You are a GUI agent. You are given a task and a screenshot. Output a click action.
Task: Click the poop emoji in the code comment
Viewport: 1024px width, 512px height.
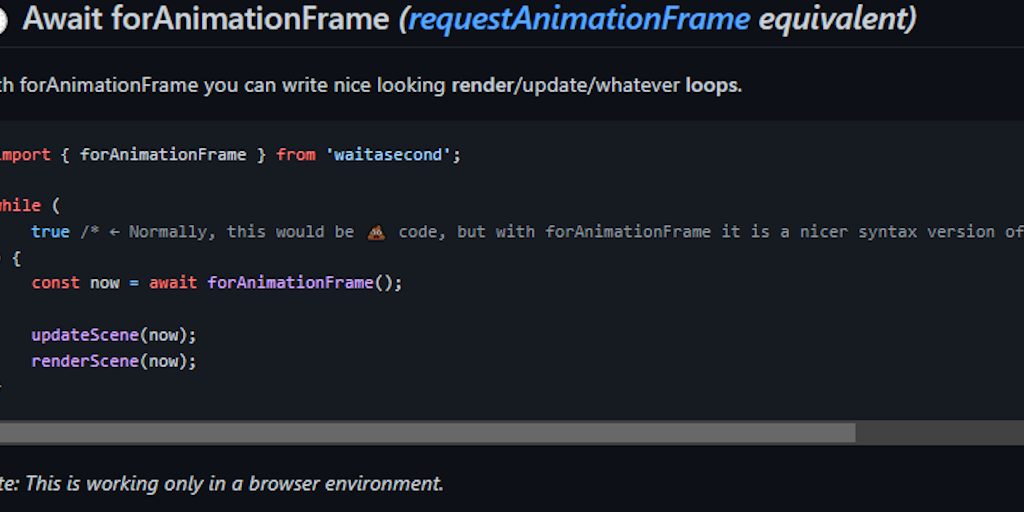(x=377, y=232)
